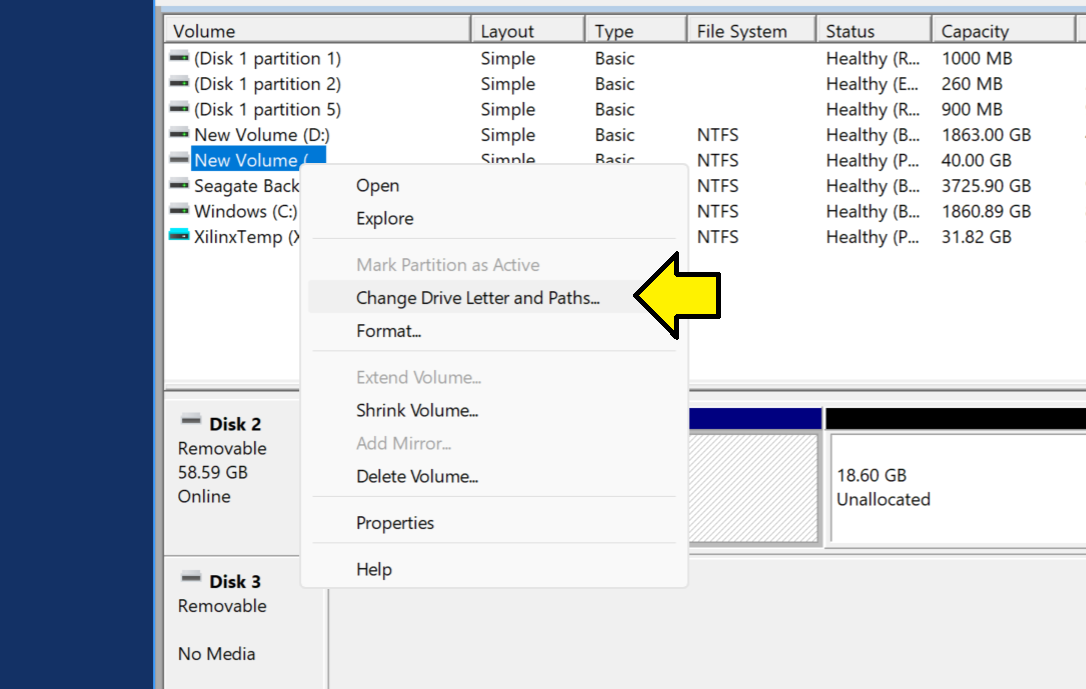Click Help in the context menu
Image resolution: width=1086 pixels, height=689 pixels.
tap(374, 569)
